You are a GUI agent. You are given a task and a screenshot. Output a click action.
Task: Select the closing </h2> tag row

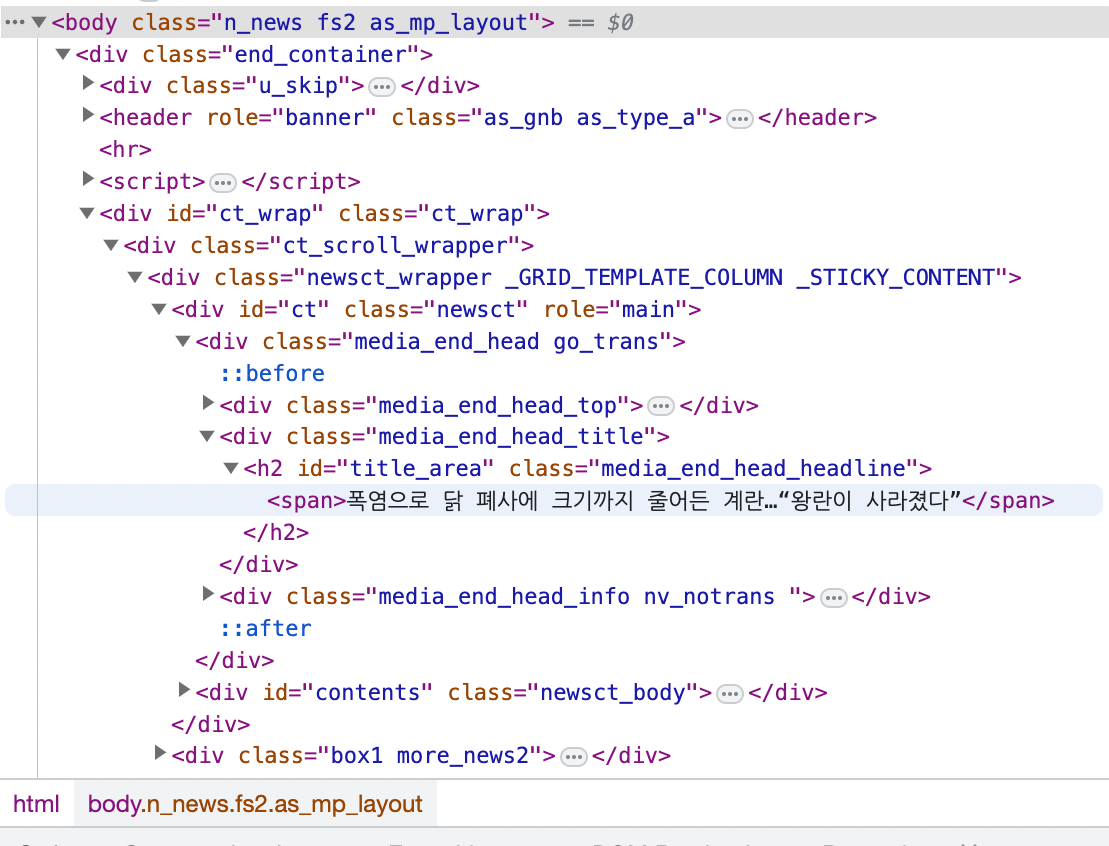click(277, 533)
